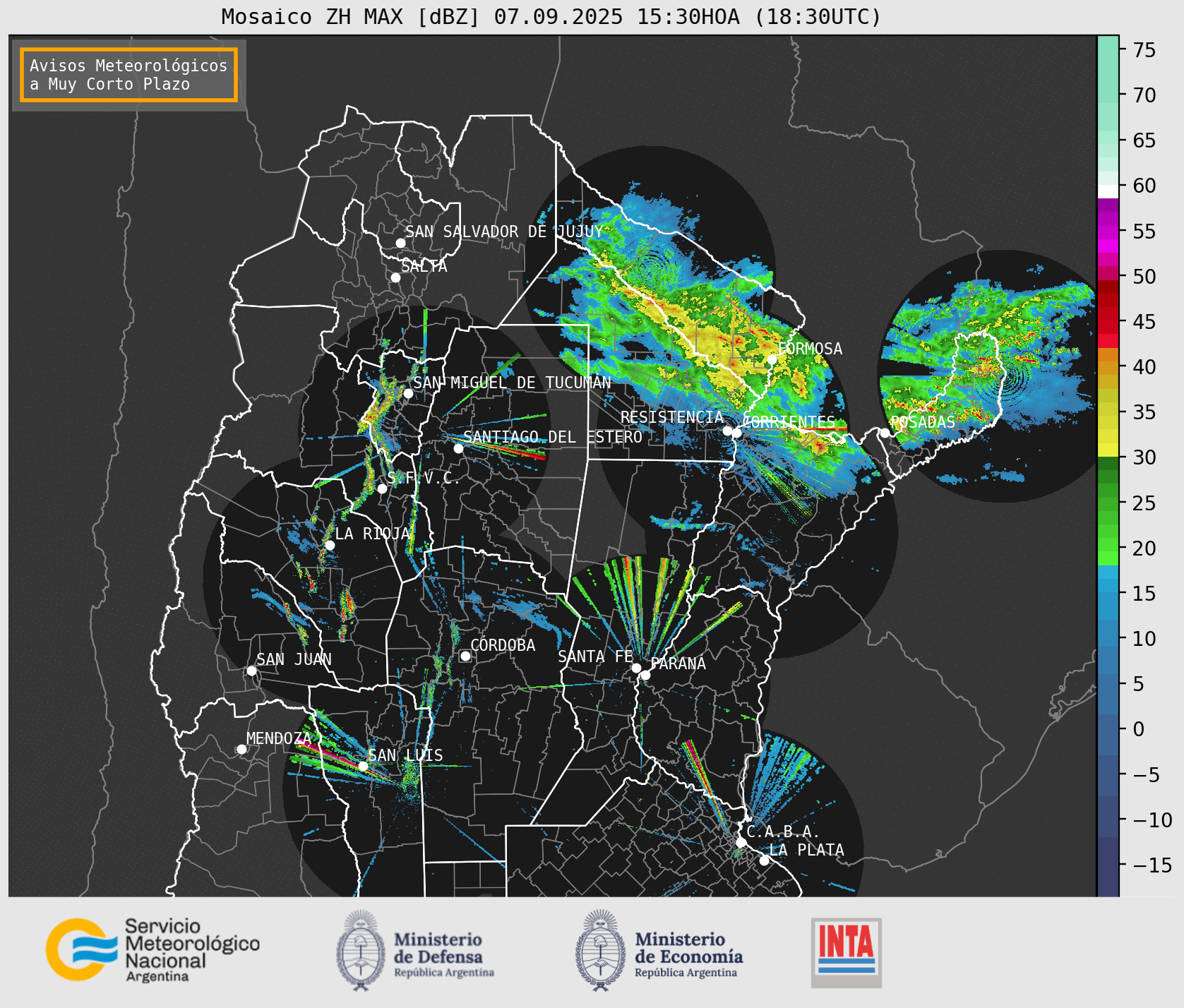Click the Santa Fe city marker
The image size is (1184, 1008).
click(636, 668)
